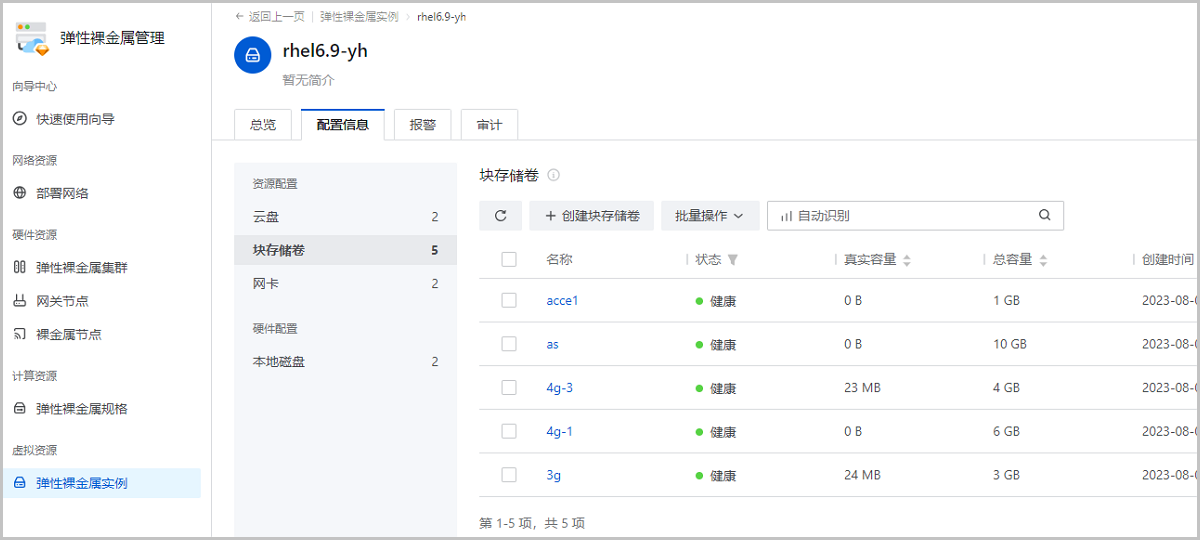Sort by 总容量 column arrows
This screenshot has width=1200, height=540.
tap(1043, 260)
